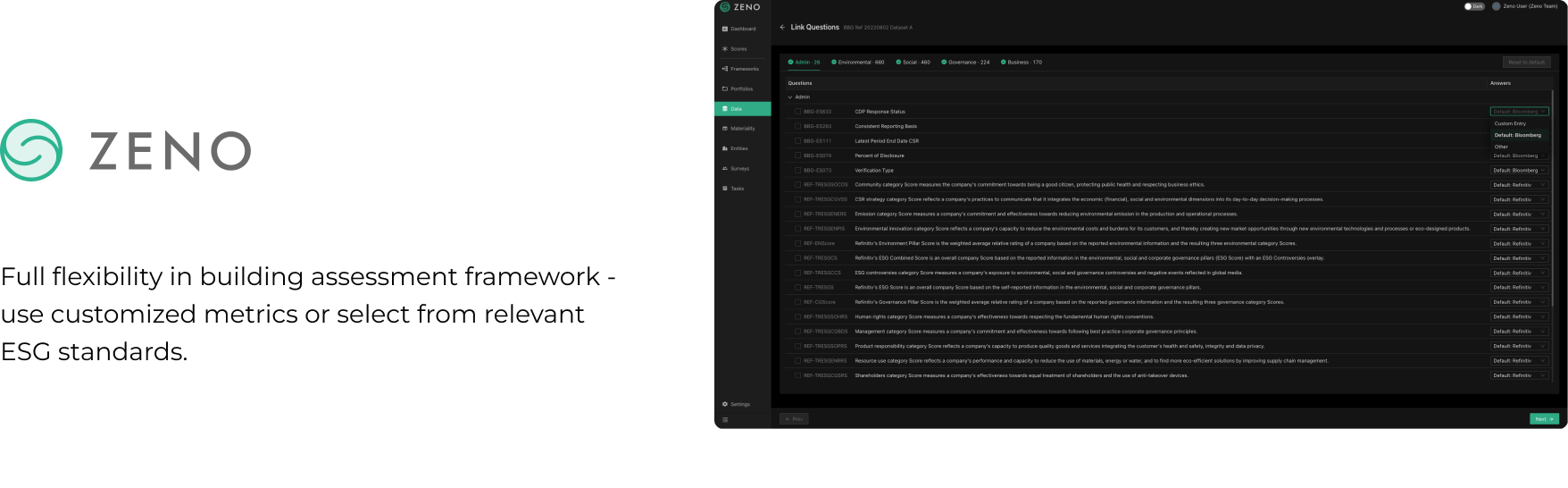1568x488 pixels.
Task: Collapse the Admin questions group
Action: (x=790, y=97)
